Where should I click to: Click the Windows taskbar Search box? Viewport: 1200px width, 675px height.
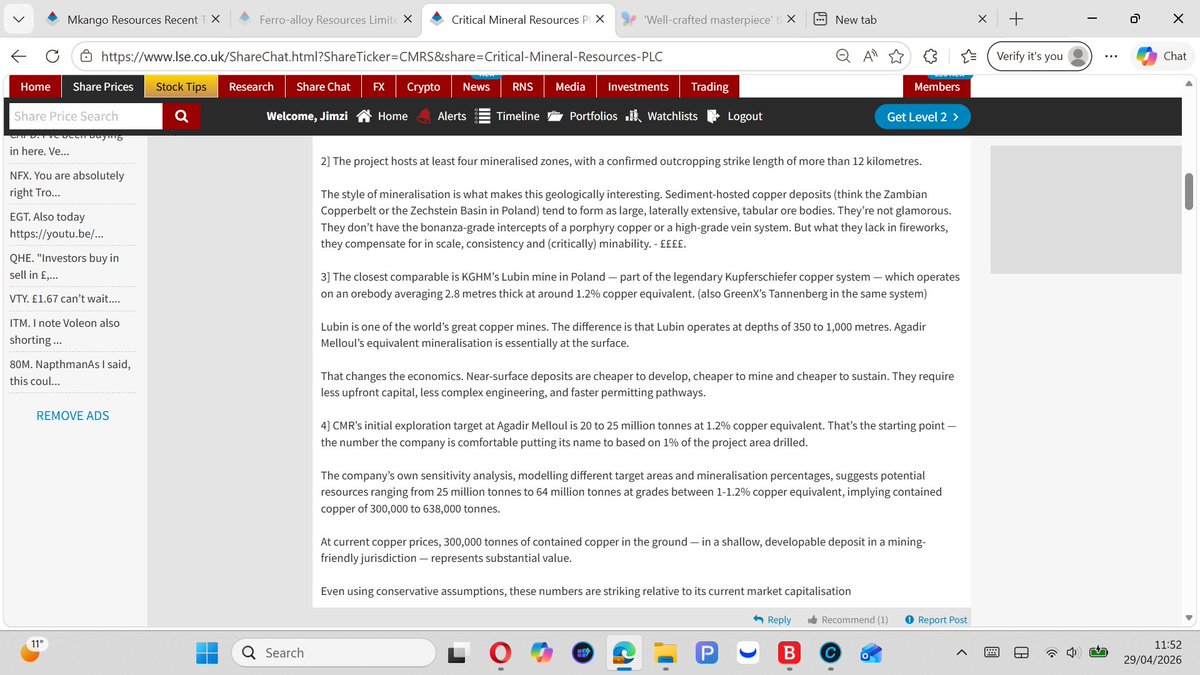tap(334, 653)
